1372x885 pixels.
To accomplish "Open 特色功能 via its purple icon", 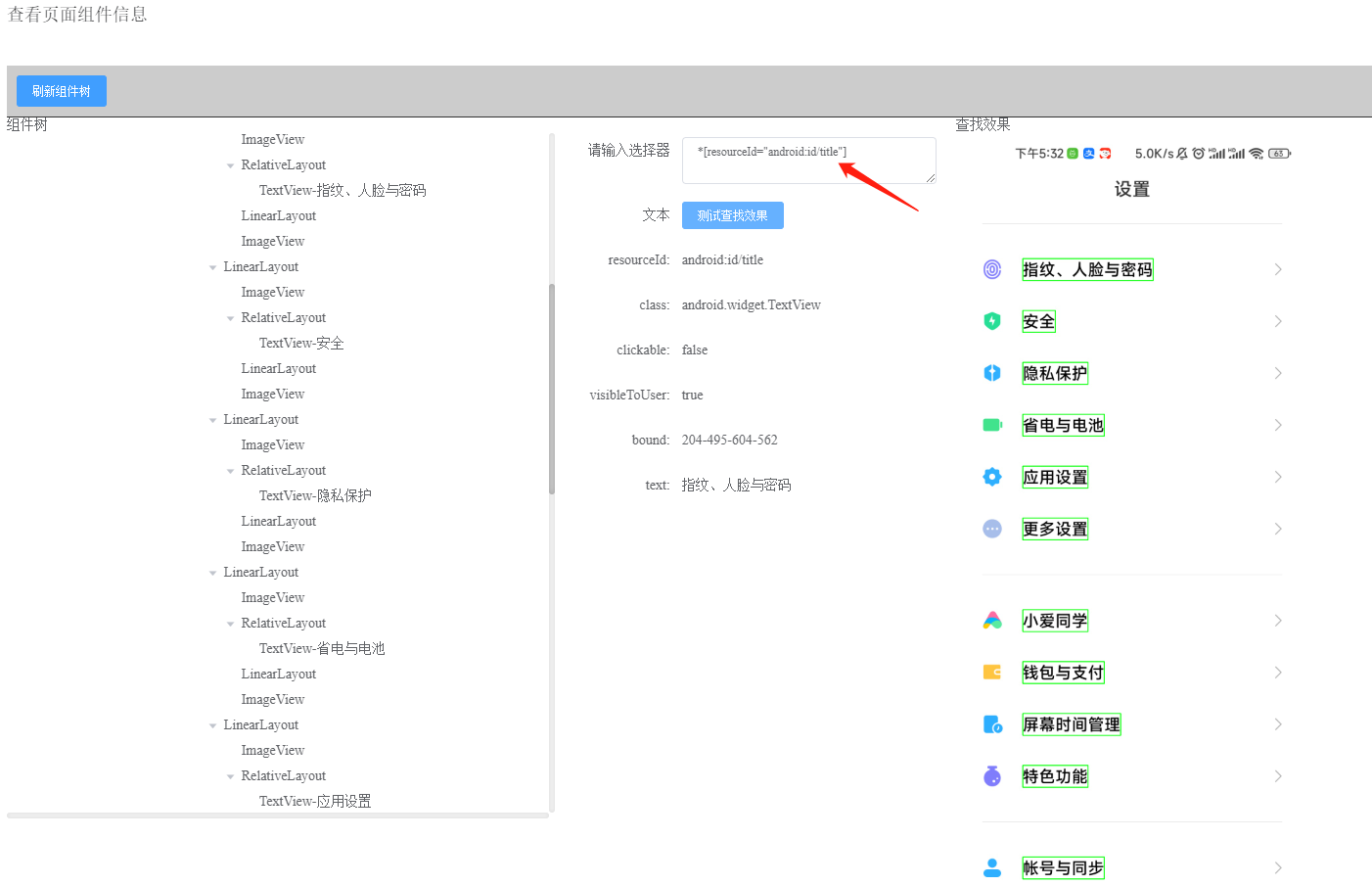I will coord(992,775).
